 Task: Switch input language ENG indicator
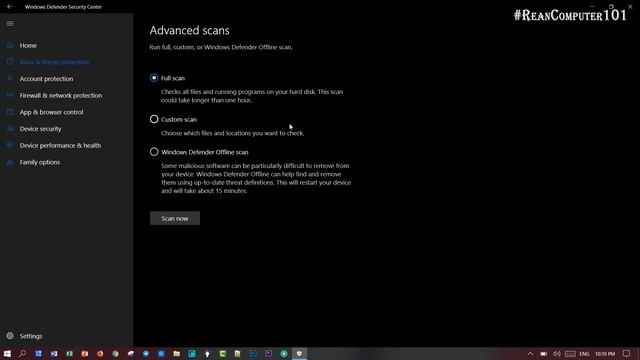tap(584, 353)
